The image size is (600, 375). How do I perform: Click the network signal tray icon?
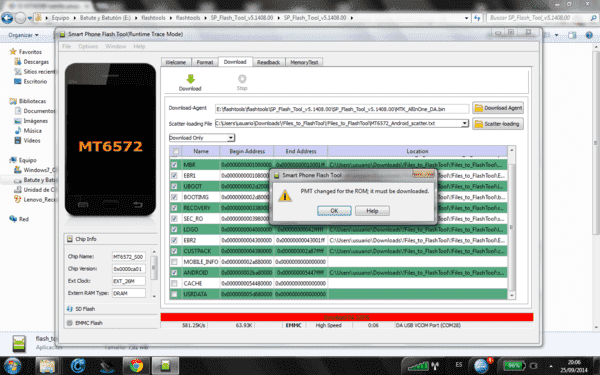(418, 366)
